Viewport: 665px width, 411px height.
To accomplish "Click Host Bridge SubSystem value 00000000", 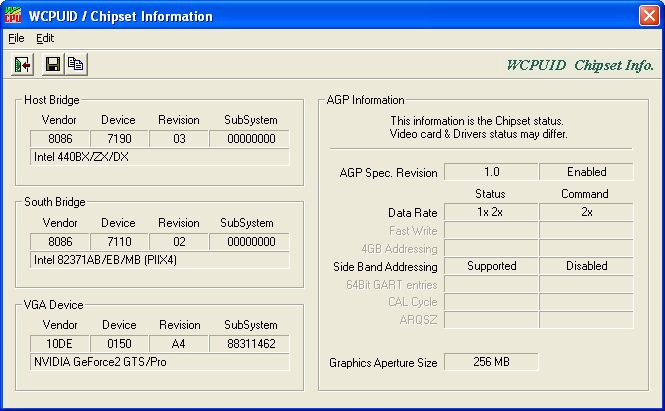I will pos(249,139).
